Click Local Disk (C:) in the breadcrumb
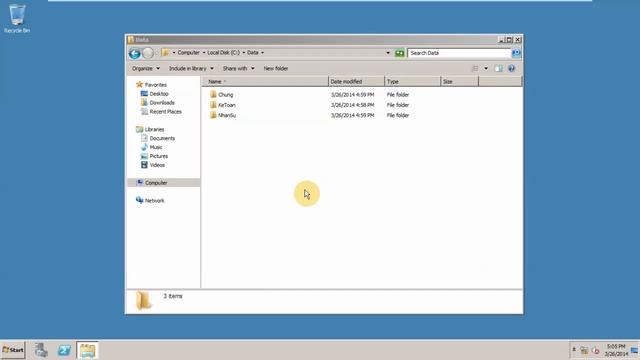640x360 pixels. point(224,53)
